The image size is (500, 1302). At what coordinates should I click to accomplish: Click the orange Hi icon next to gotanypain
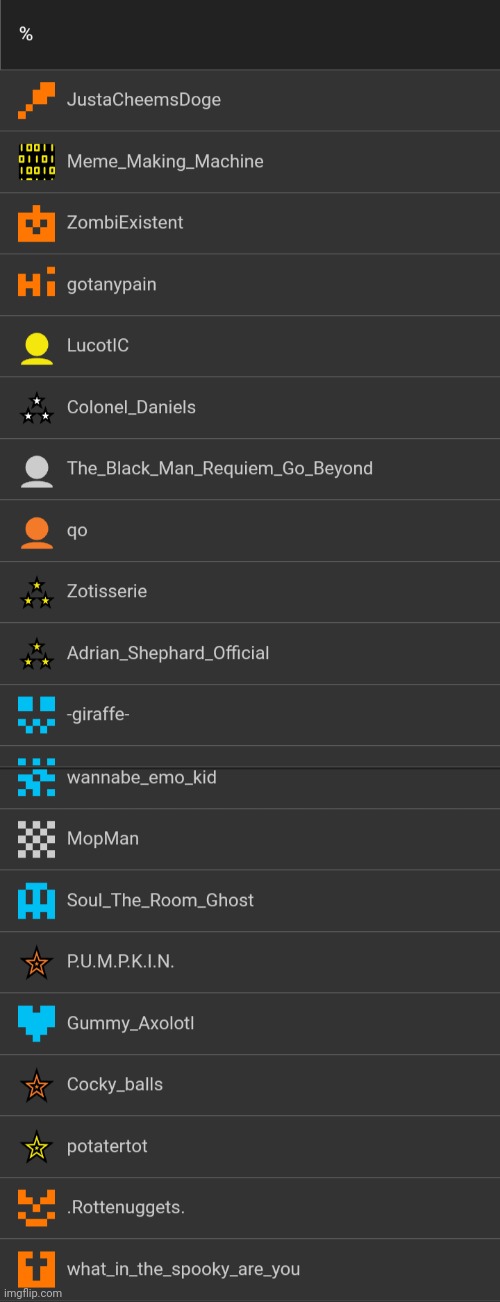pos(36,284)
